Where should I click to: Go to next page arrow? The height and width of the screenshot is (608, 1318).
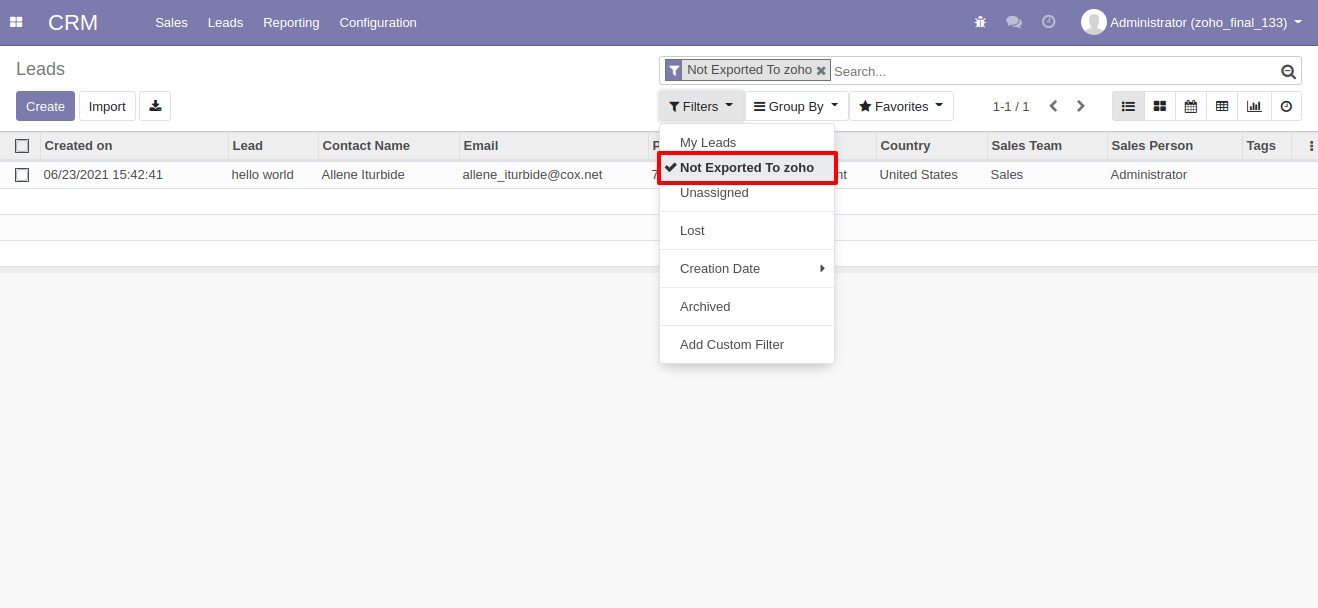click(x=1080, y=106)
